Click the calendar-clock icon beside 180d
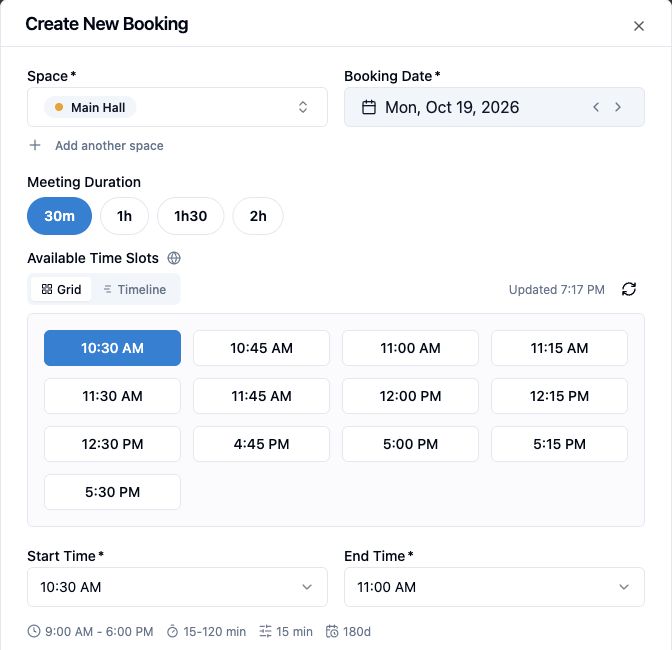Image resolution: width=672 pixels, height=650 pixels. [332, 632]
